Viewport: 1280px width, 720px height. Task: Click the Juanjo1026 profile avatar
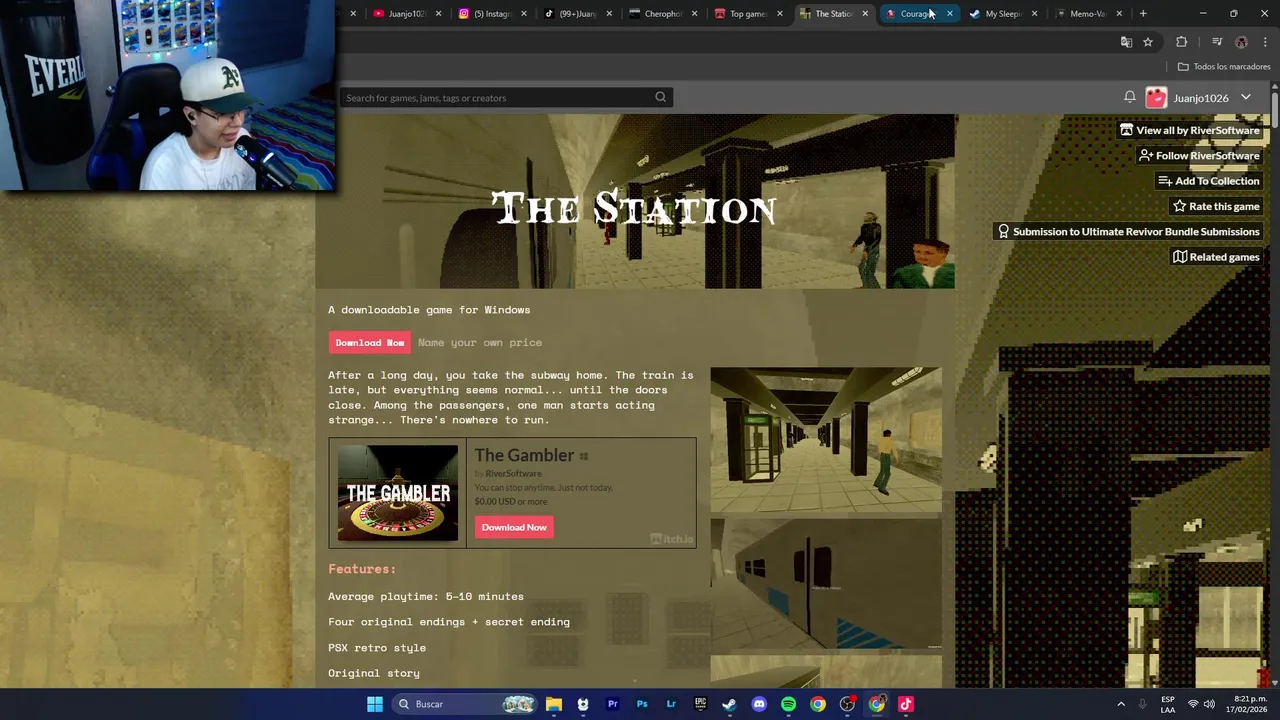click(1156, 97)
